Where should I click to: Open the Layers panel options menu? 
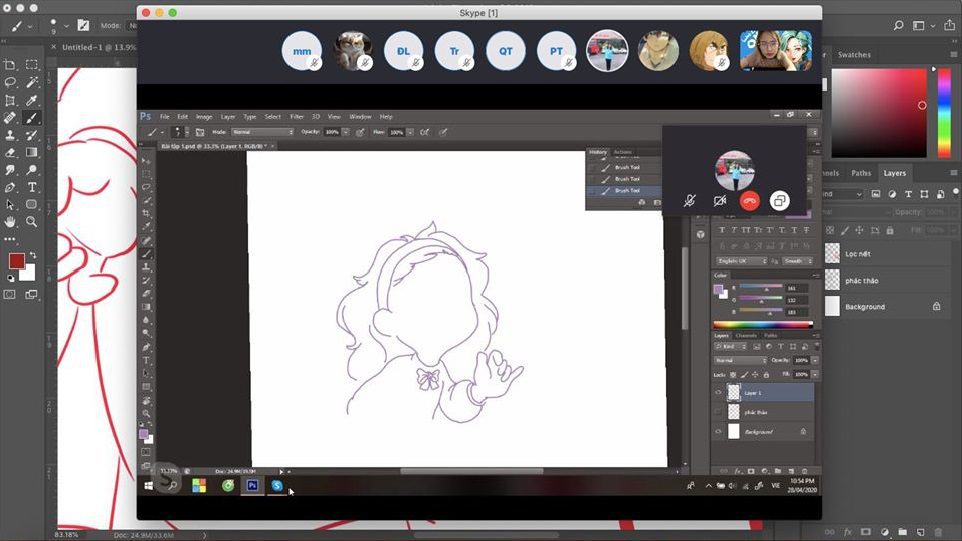click(x=952, y=173)
